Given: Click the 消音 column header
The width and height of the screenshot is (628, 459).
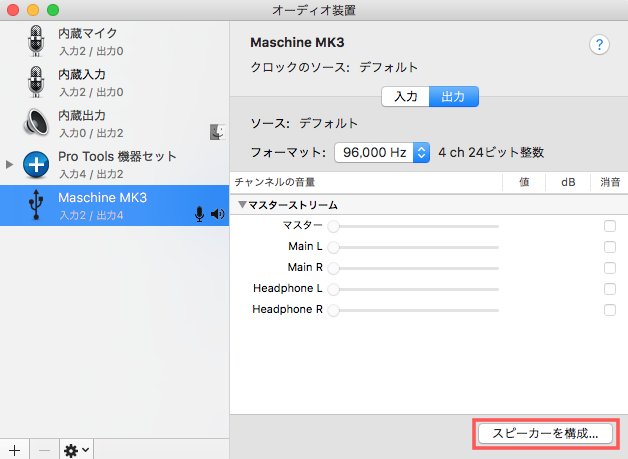Looking at the screenshot, I should (x=610, y=182).
